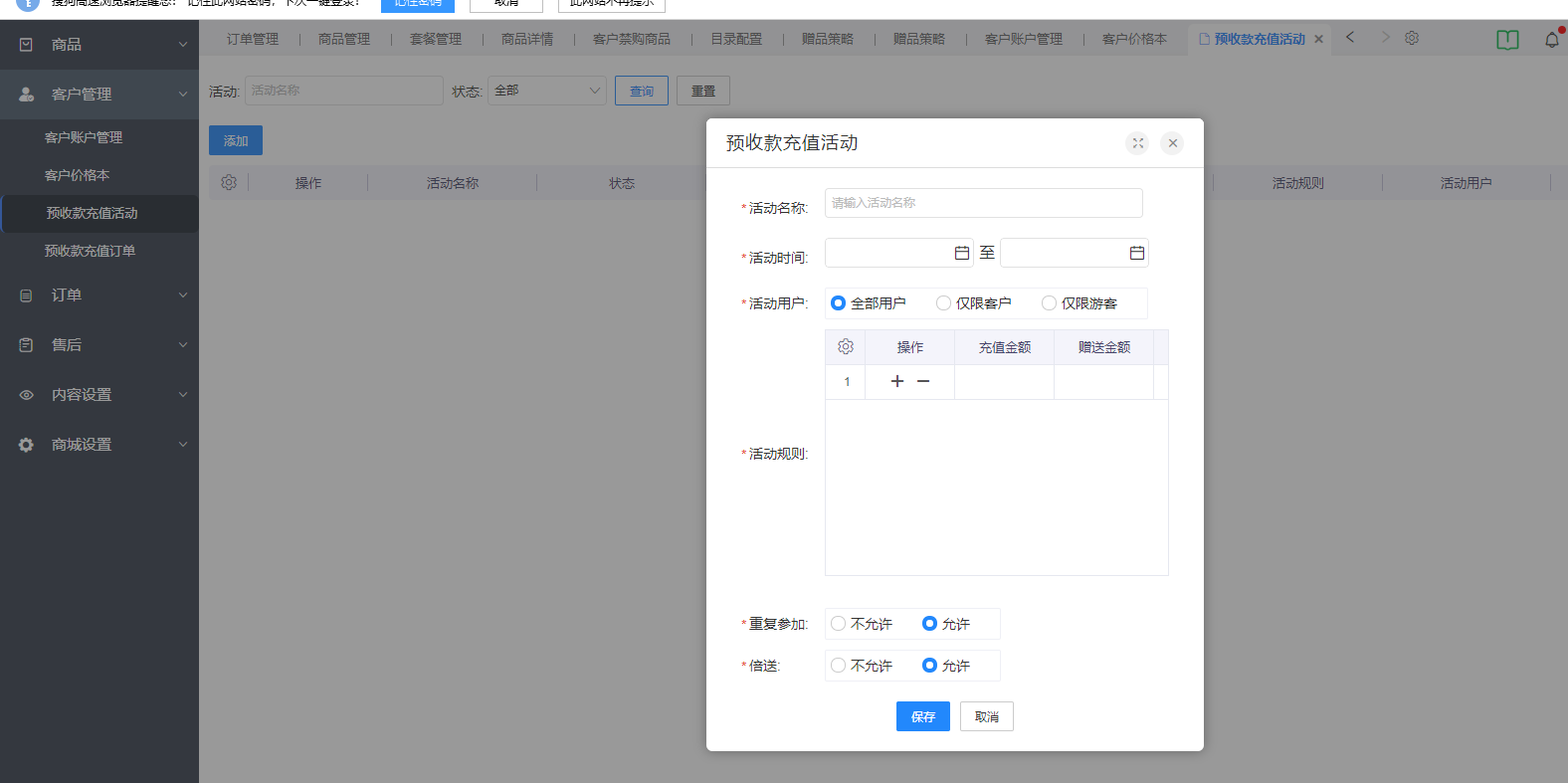Screen dimensions: 1568x783
Task: Click the plus icon to add rule row
Action: click(x=896, y=381)
